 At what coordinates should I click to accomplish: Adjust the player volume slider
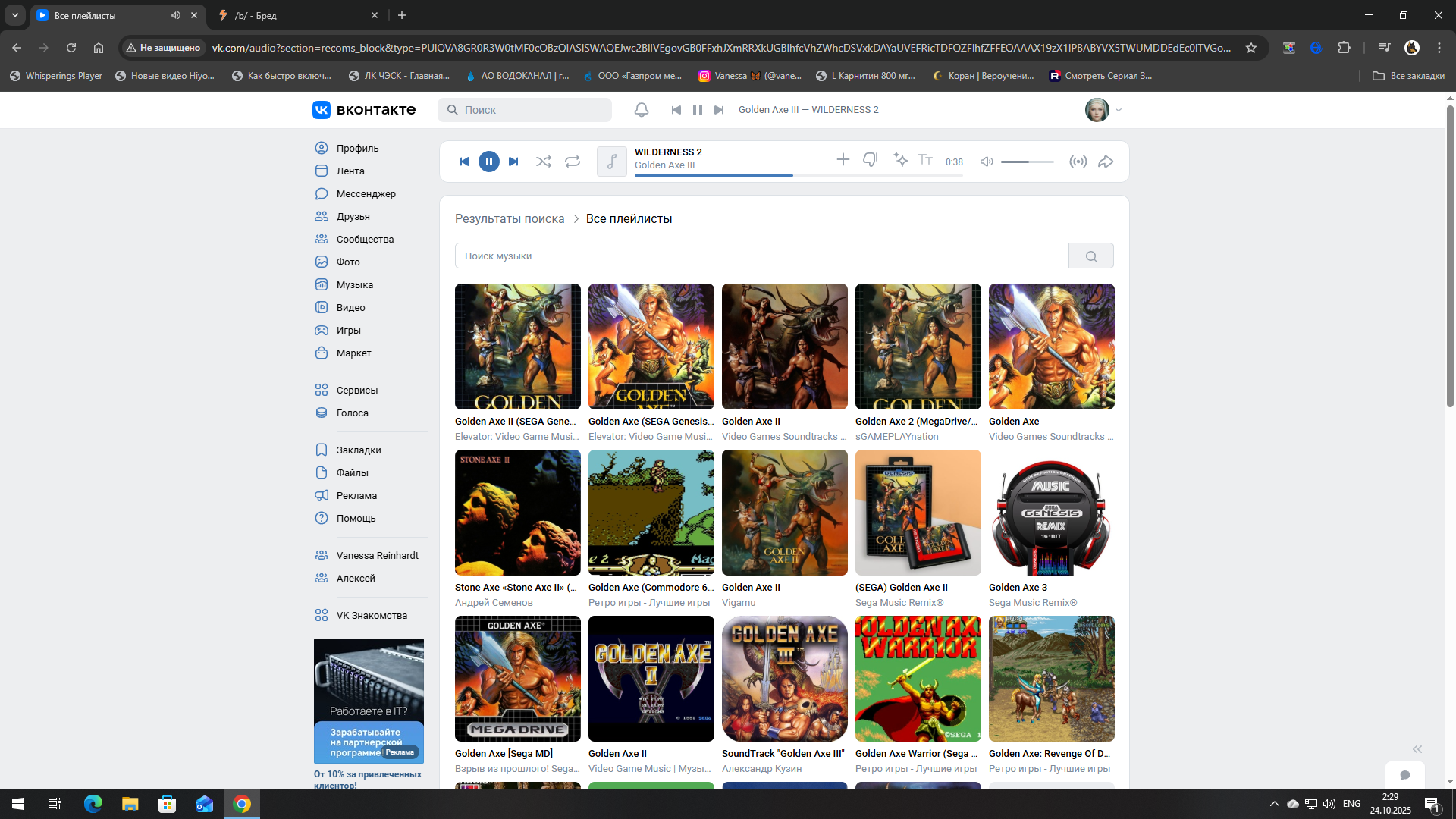[1027, 162]
